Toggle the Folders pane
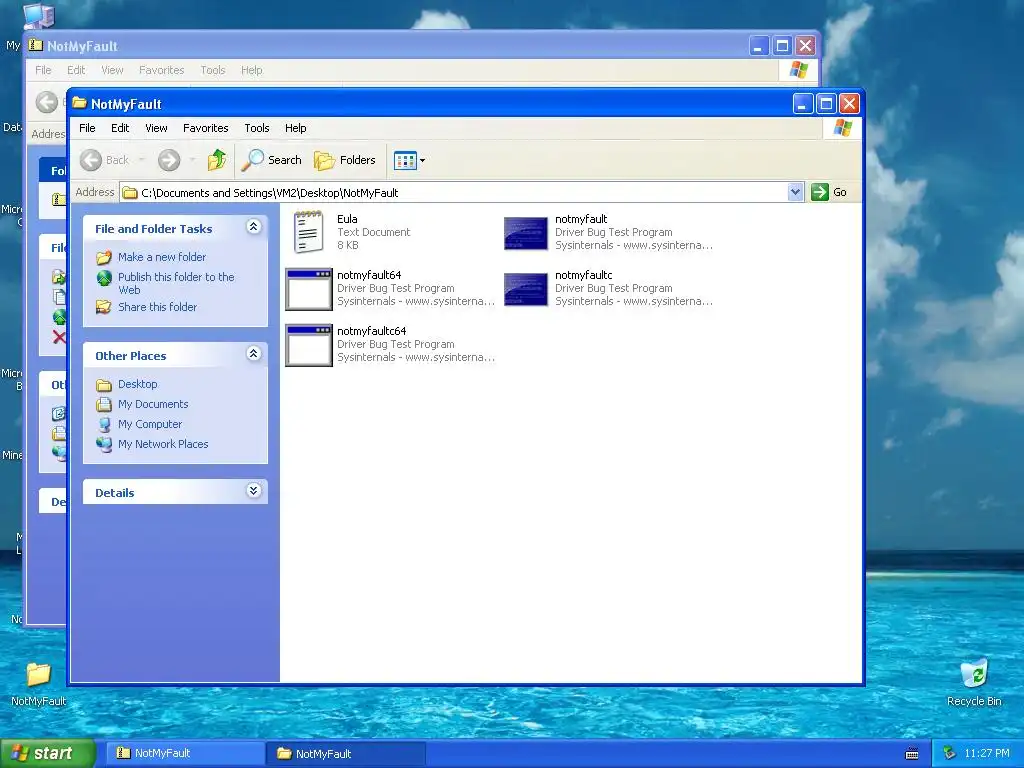1024x768 pixels. 345,160
